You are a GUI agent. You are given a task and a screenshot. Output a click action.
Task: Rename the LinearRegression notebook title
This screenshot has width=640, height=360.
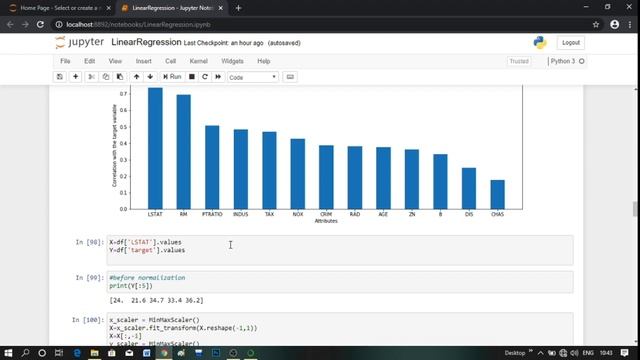pyautogui.click(x=146, y=42)
